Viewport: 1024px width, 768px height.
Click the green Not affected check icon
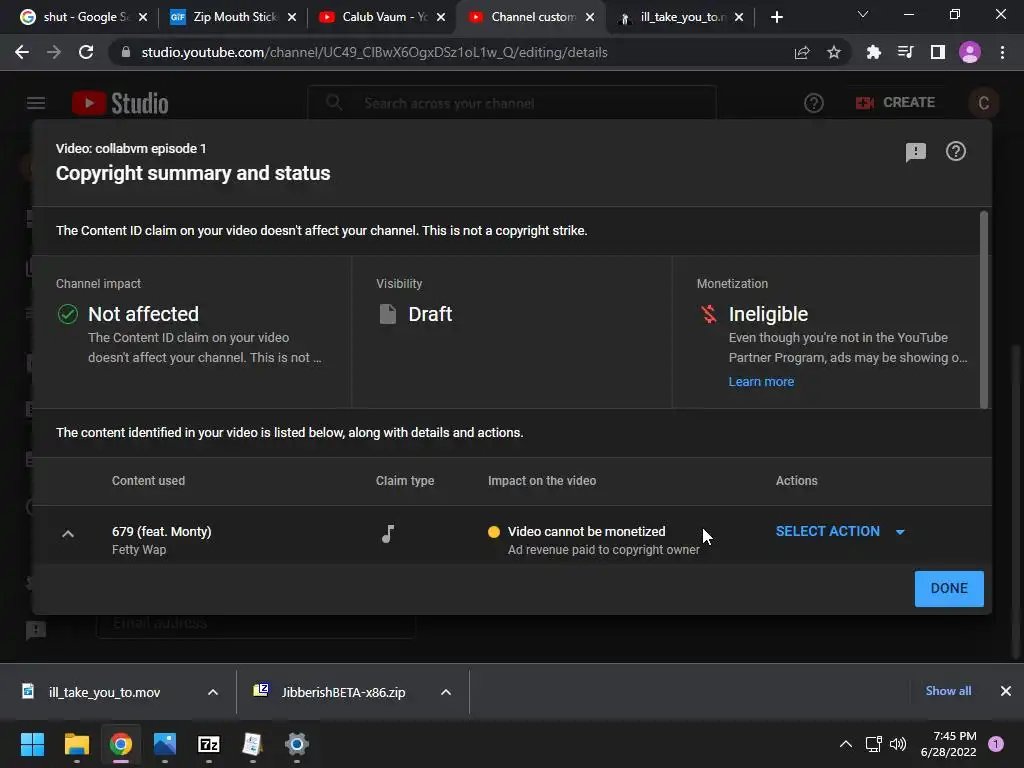(x=67, y=314)
